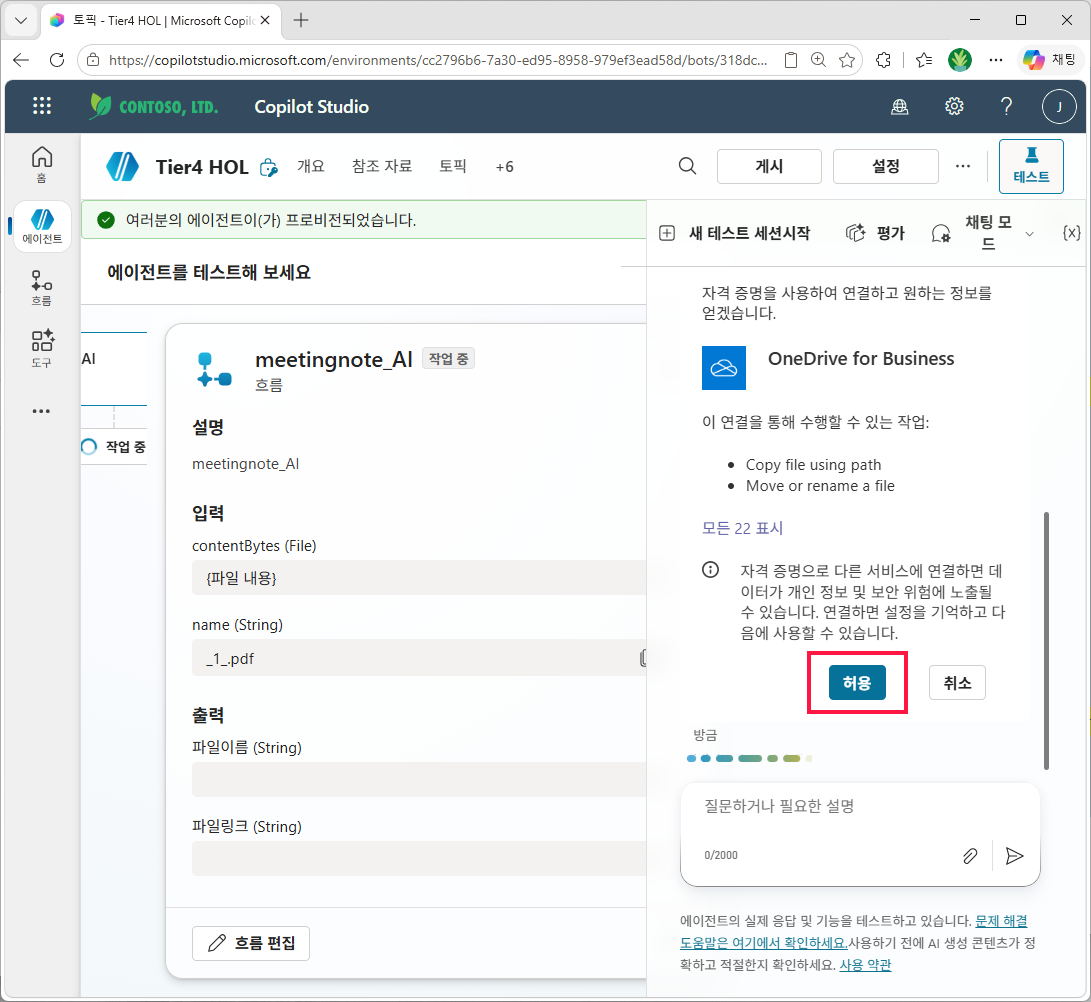The image size is (1091, 1002).
Task: Click the 취소 cancel button
Action: pos(957,683)
